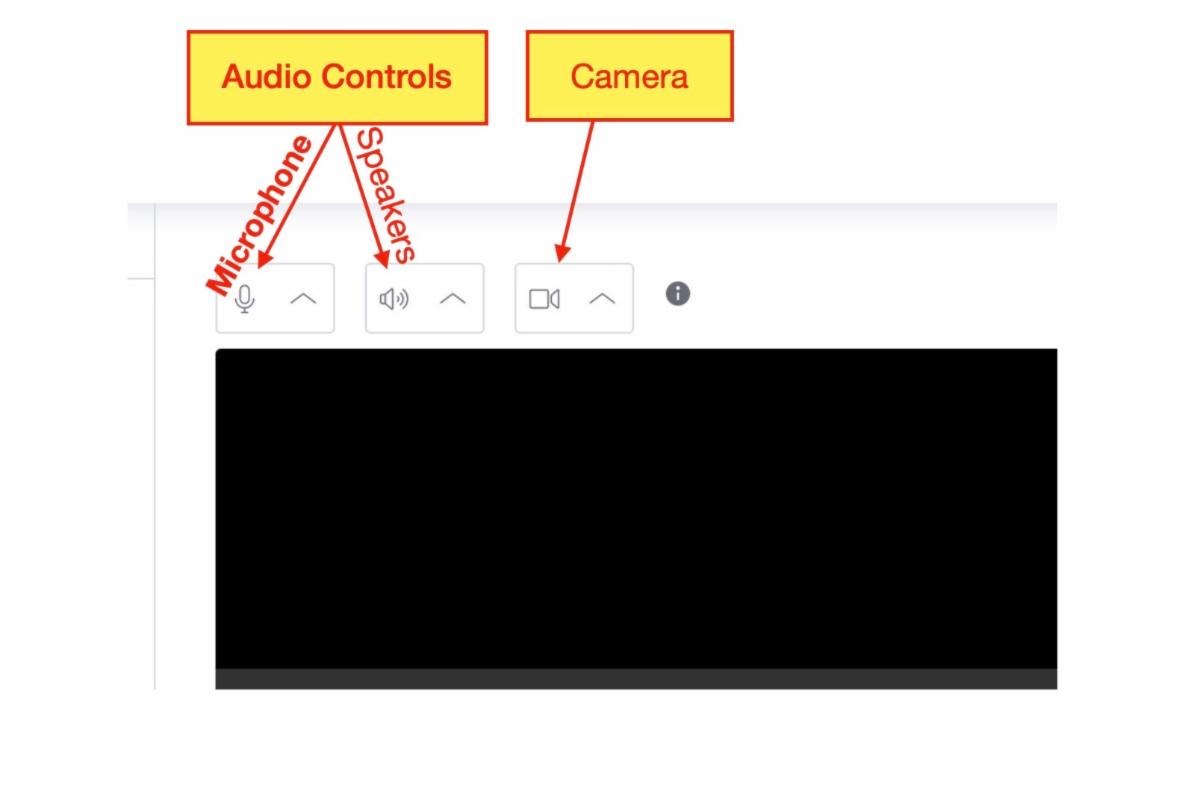Click the empty left sidebar panel

pyautogui.click(x=141, y=485)
